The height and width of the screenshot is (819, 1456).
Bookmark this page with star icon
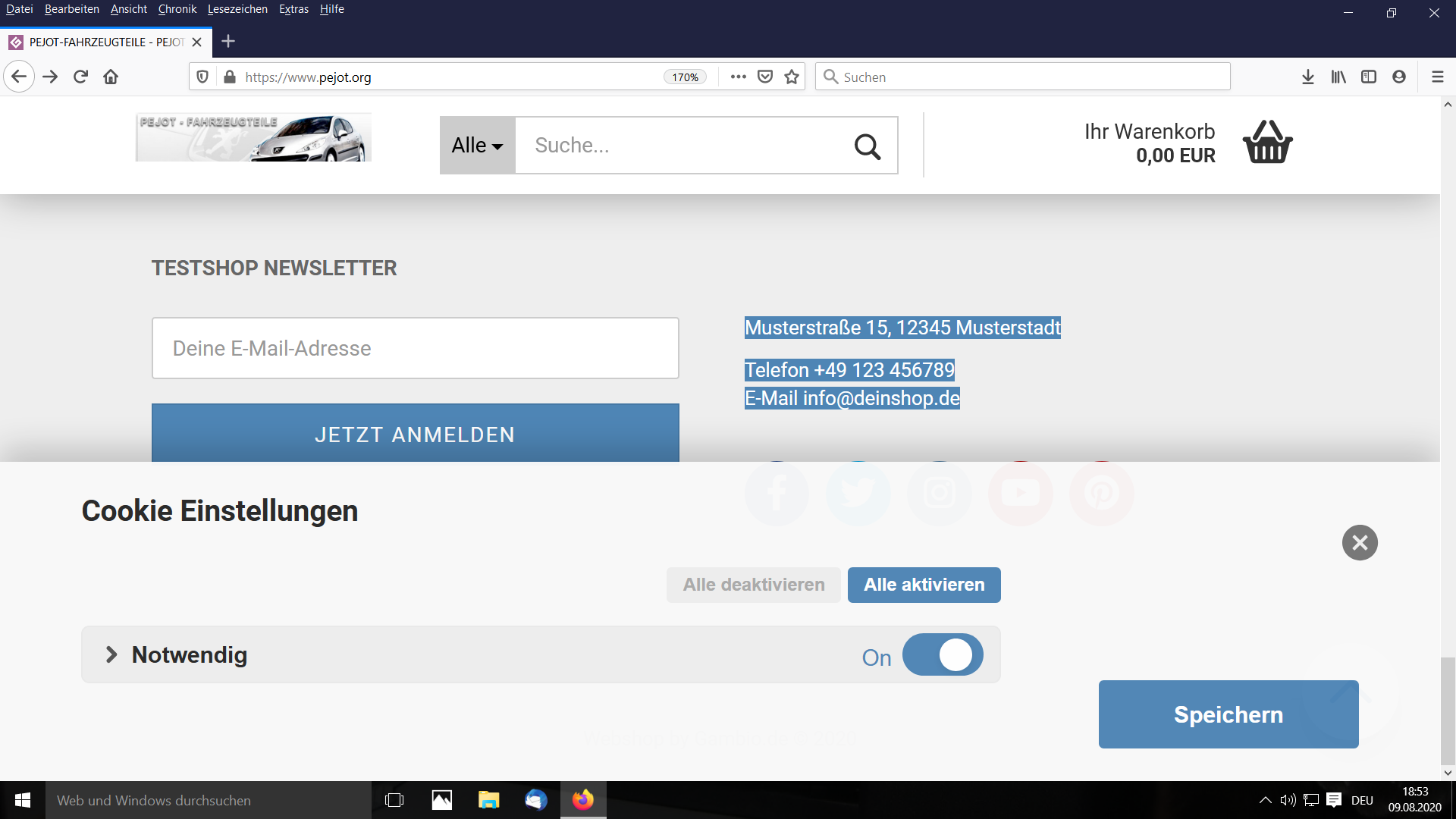(792, 77)
